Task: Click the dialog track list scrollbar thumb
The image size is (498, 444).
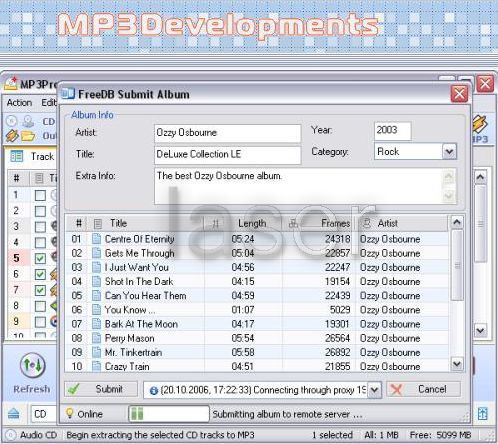Action: [457, 265]
